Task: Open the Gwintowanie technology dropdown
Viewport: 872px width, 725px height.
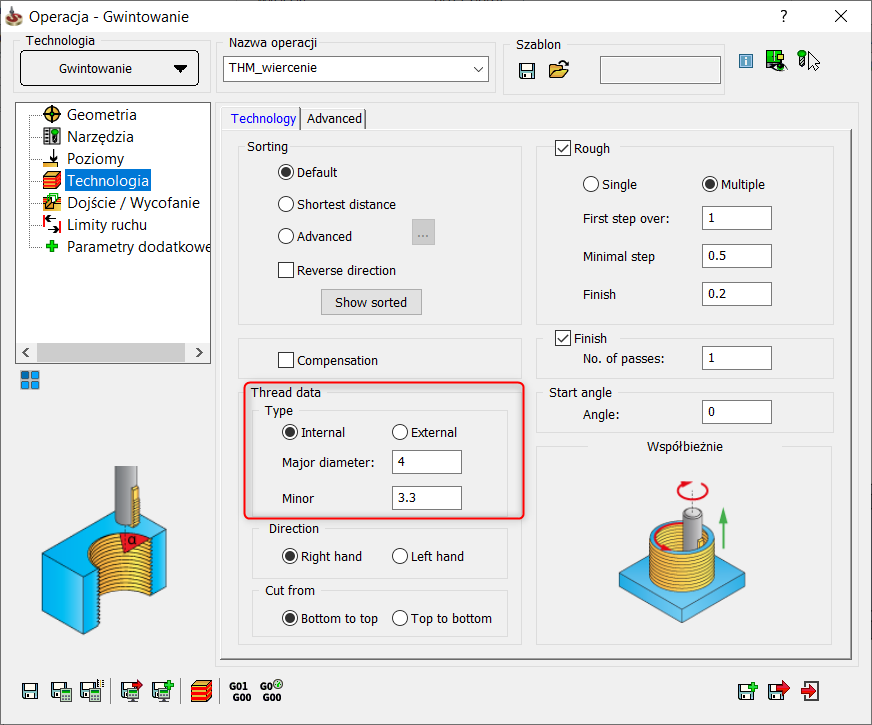Action: (x=110, y=68)
